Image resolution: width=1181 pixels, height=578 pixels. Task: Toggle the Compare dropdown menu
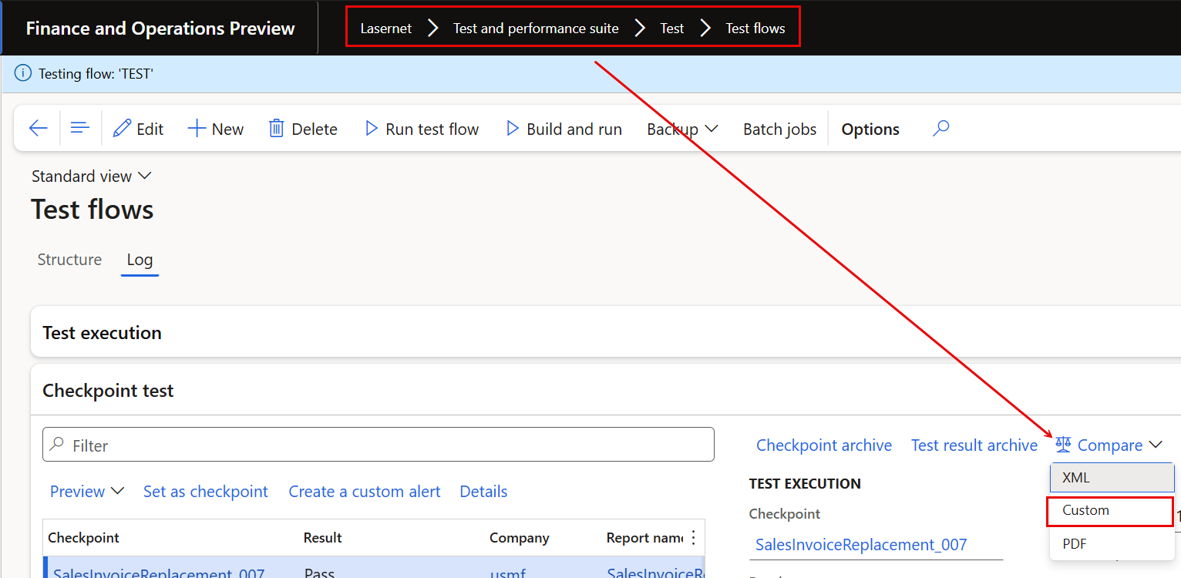click(x=1109, y=445)
